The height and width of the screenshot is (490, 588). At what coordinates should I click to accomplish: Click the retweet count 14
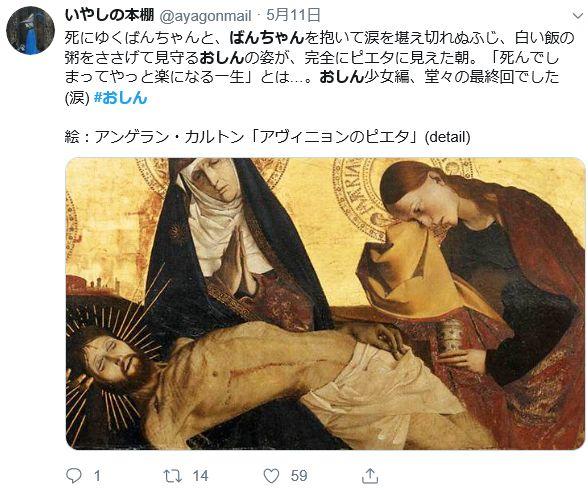click(200, 476)
